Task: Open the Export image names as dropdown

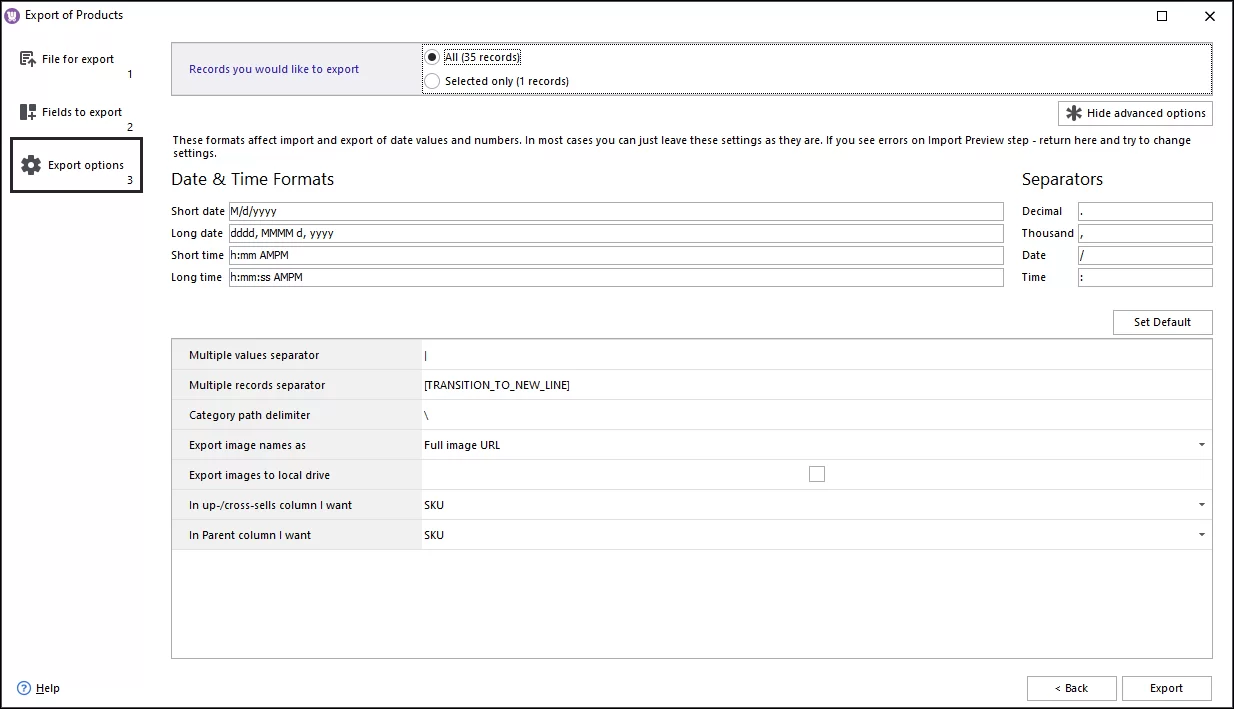Action: click(x=1200, y=445)
